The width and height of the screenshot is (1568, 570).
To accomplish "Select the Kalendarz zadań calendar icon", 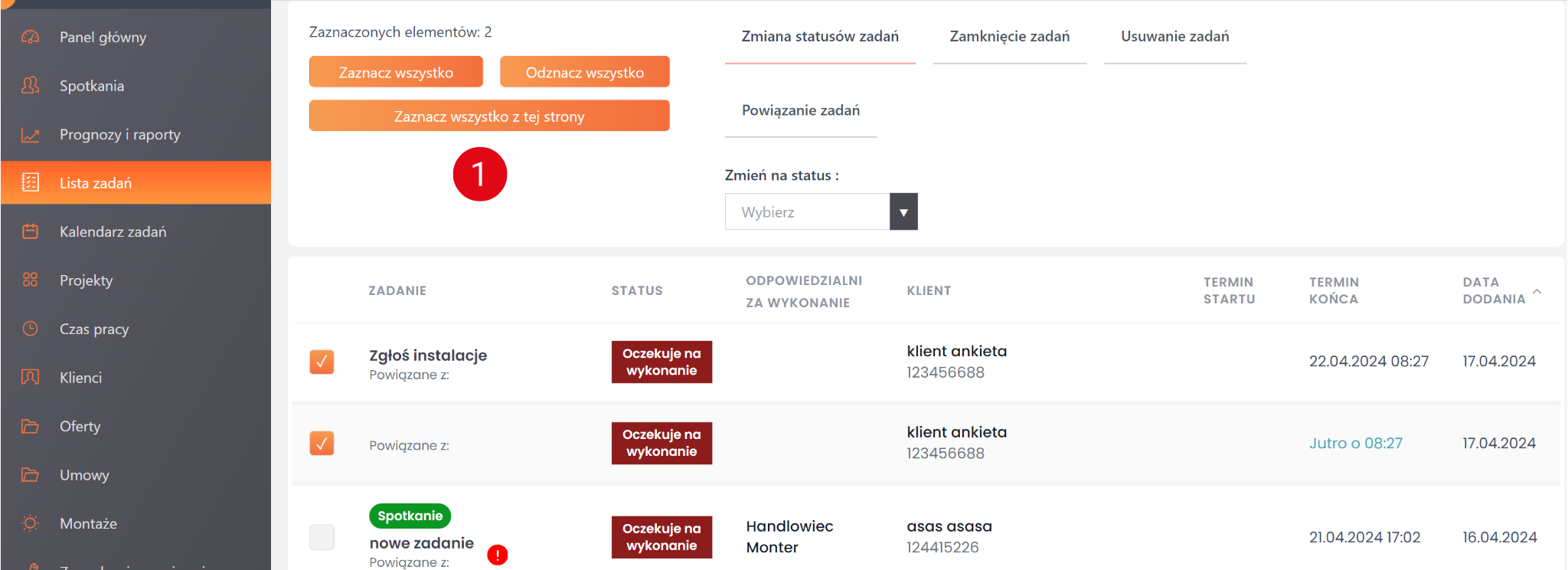I will tap(30, 231).
